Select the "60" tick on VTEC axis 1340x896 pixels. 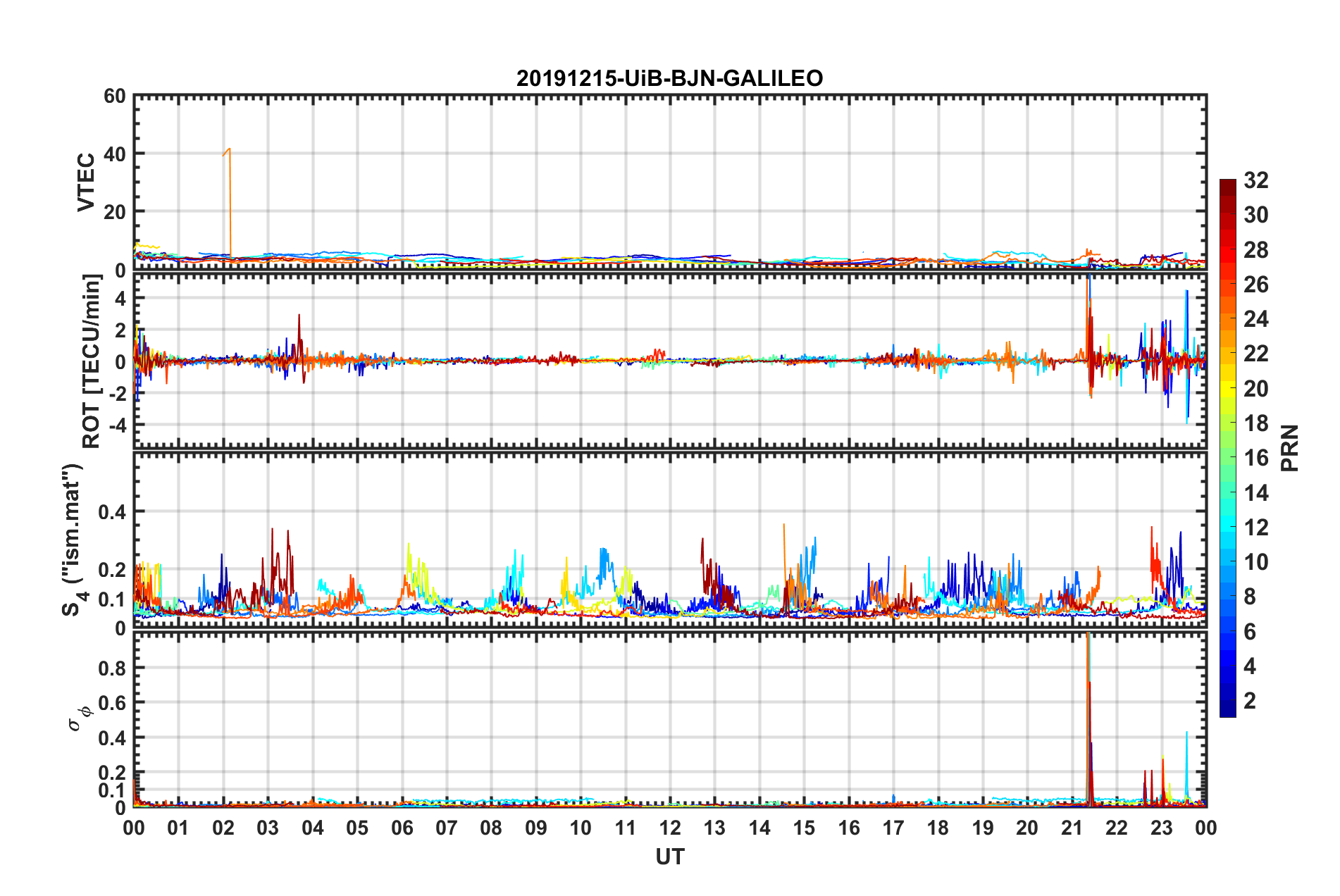coord(115,96)
